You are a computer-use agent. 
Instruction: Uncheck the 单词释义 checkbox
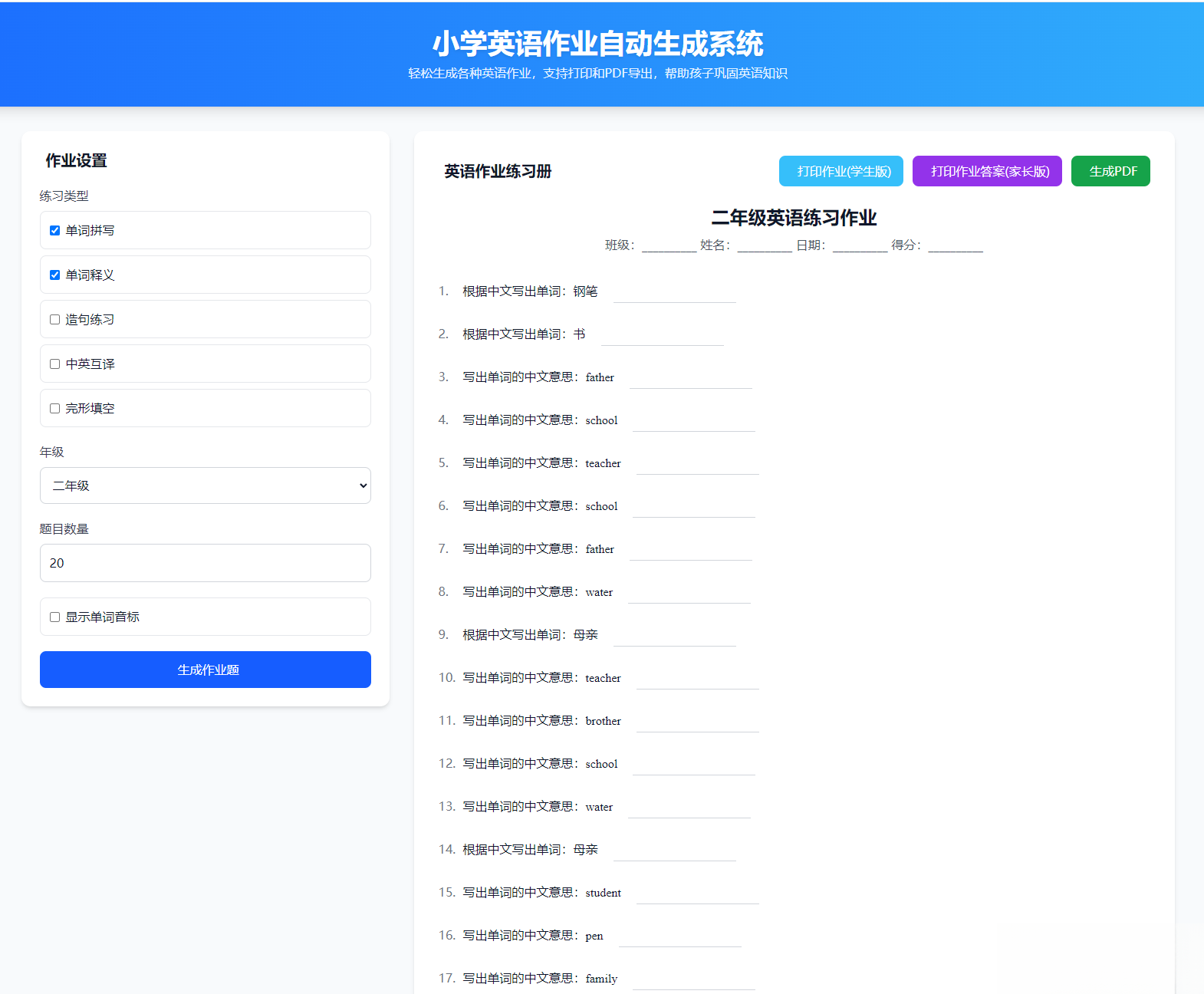tap(54, 275)
